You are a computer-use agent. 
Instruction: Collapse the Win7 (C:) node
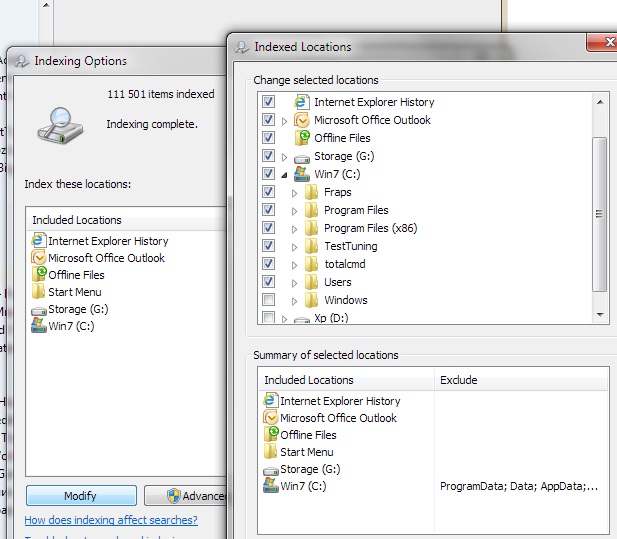(284, 175)
